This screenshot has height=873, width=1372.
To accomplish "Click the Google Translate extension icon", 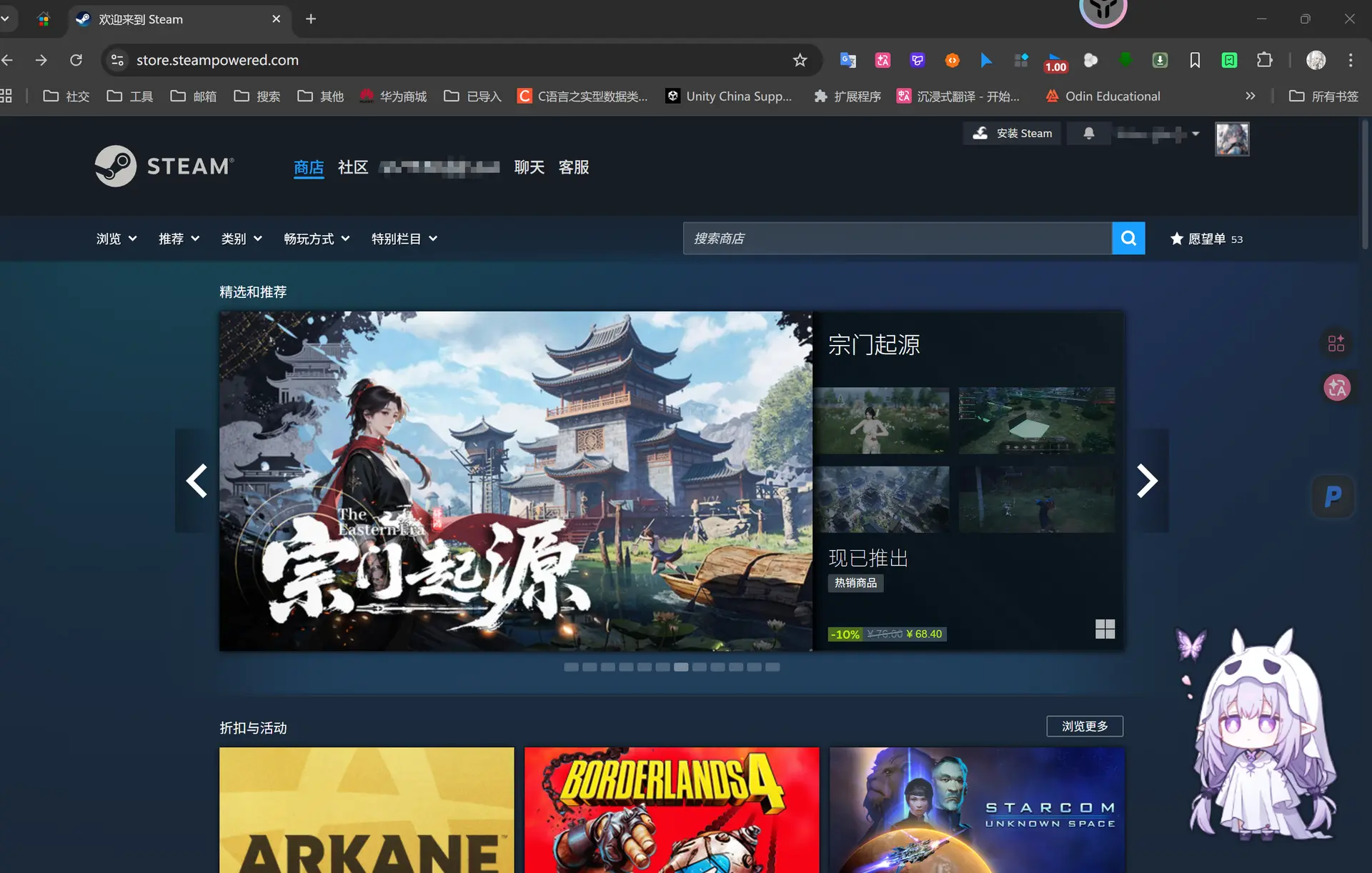I will [x=848, y=61].
